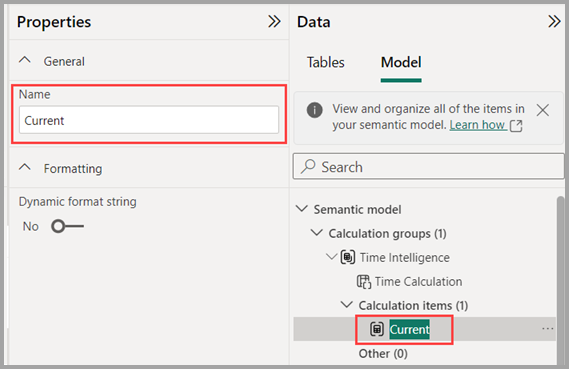This screenshot has width=569, height=369.
Task: Collapse the Calculation items node
Action: (x=347, y=305)
